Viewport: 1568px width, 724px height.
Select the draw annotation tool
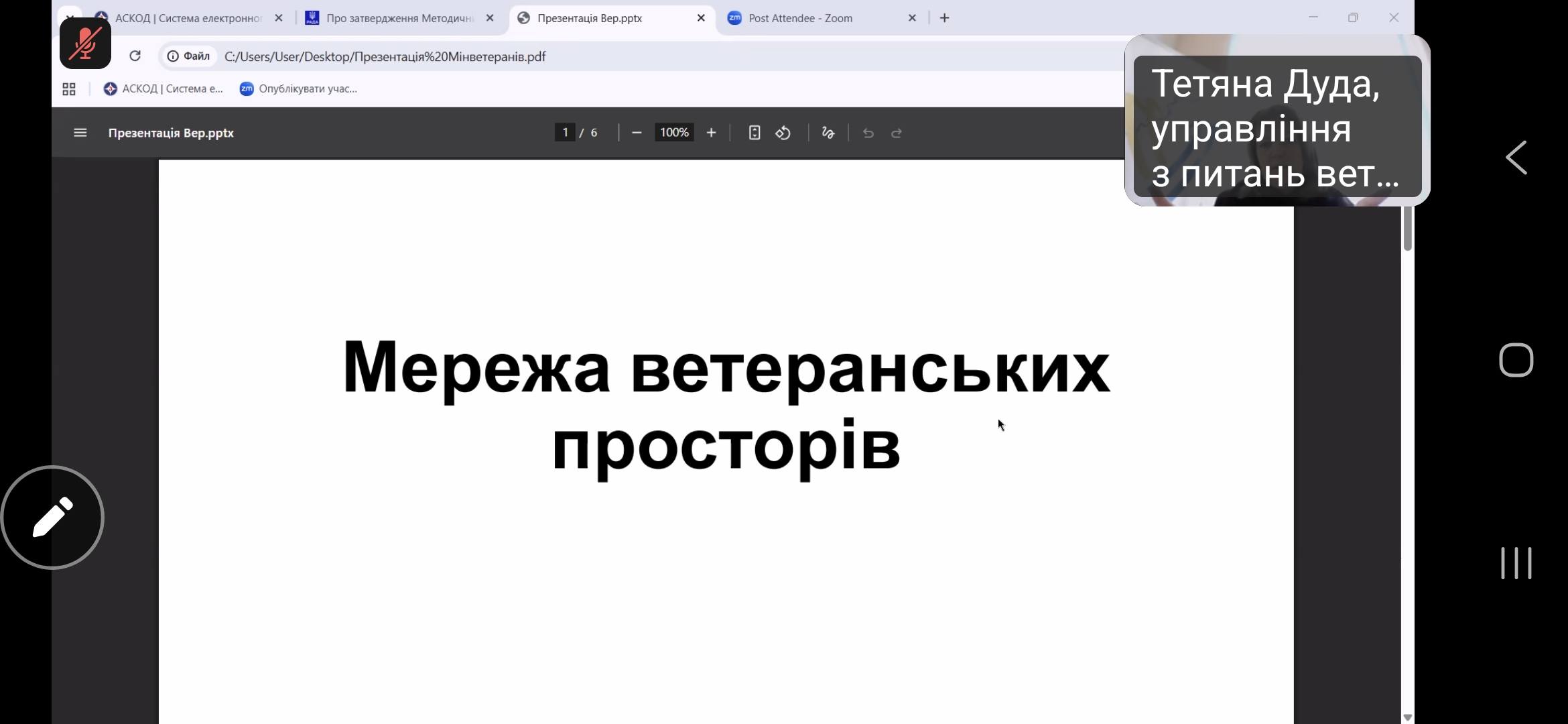[828, 133]
